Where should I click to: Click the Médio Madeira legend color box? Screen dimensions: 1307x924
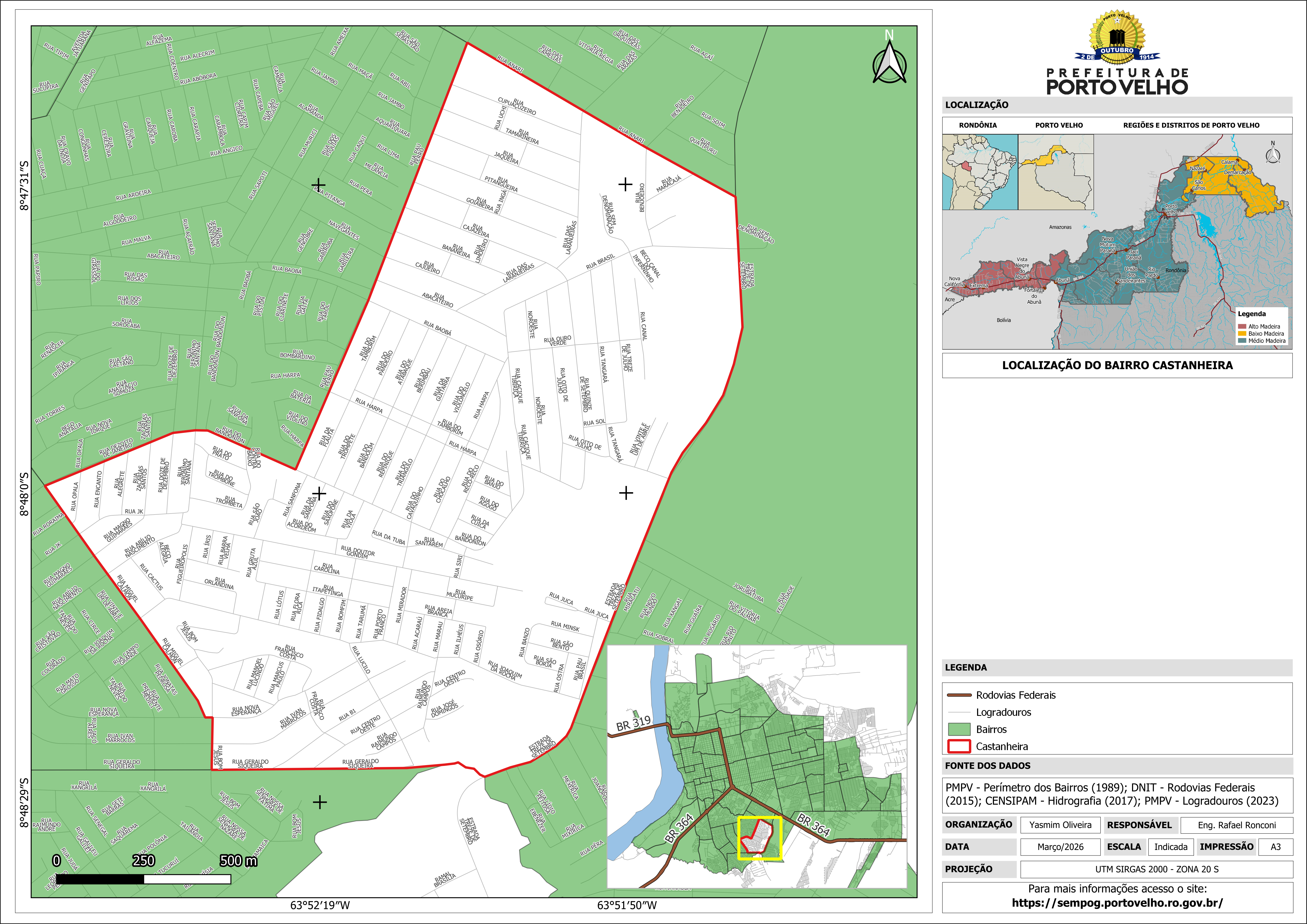(1242, 341)
